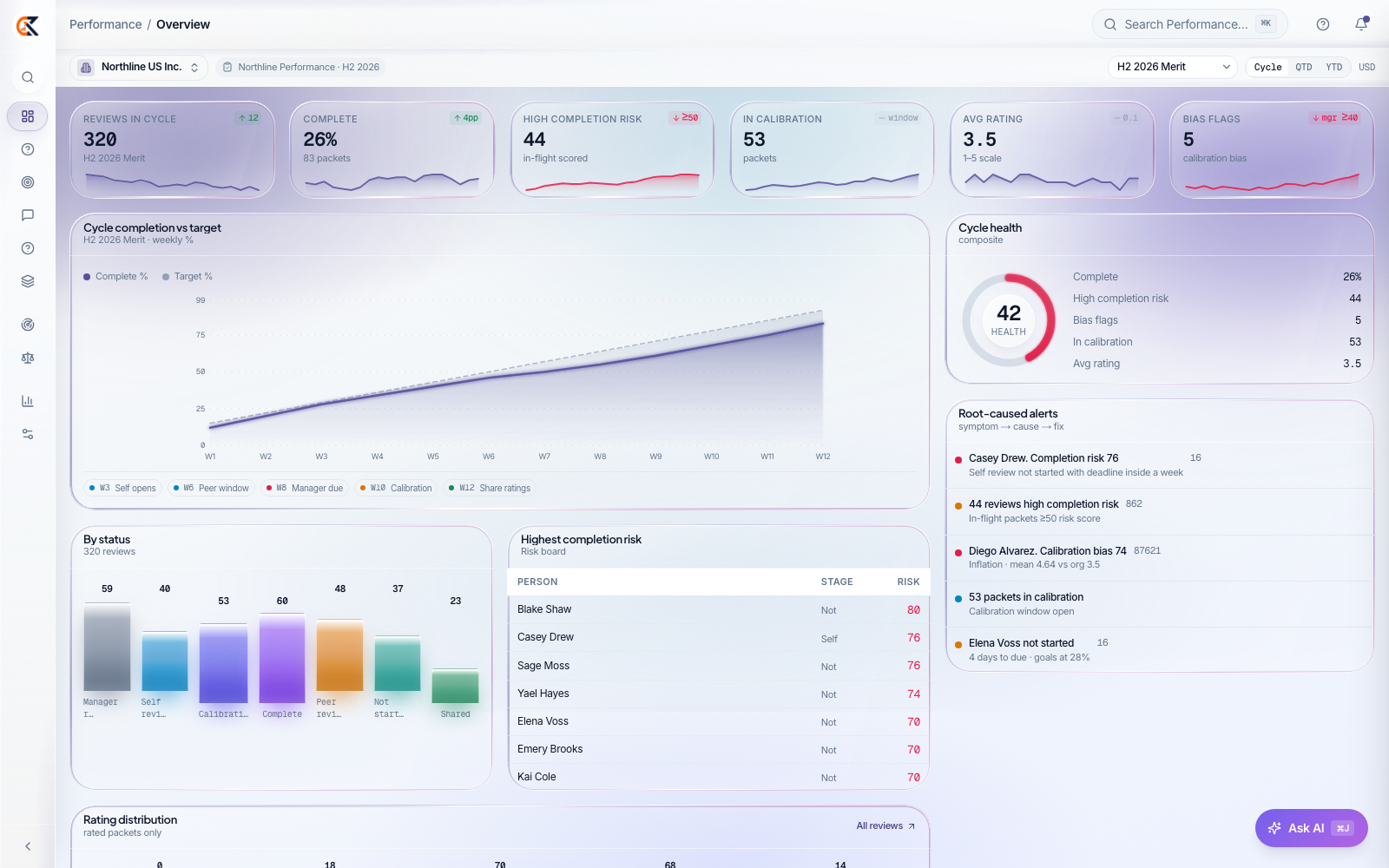Open the notifications bell
Screen dimensions: 1389x868
[1361, 24]
